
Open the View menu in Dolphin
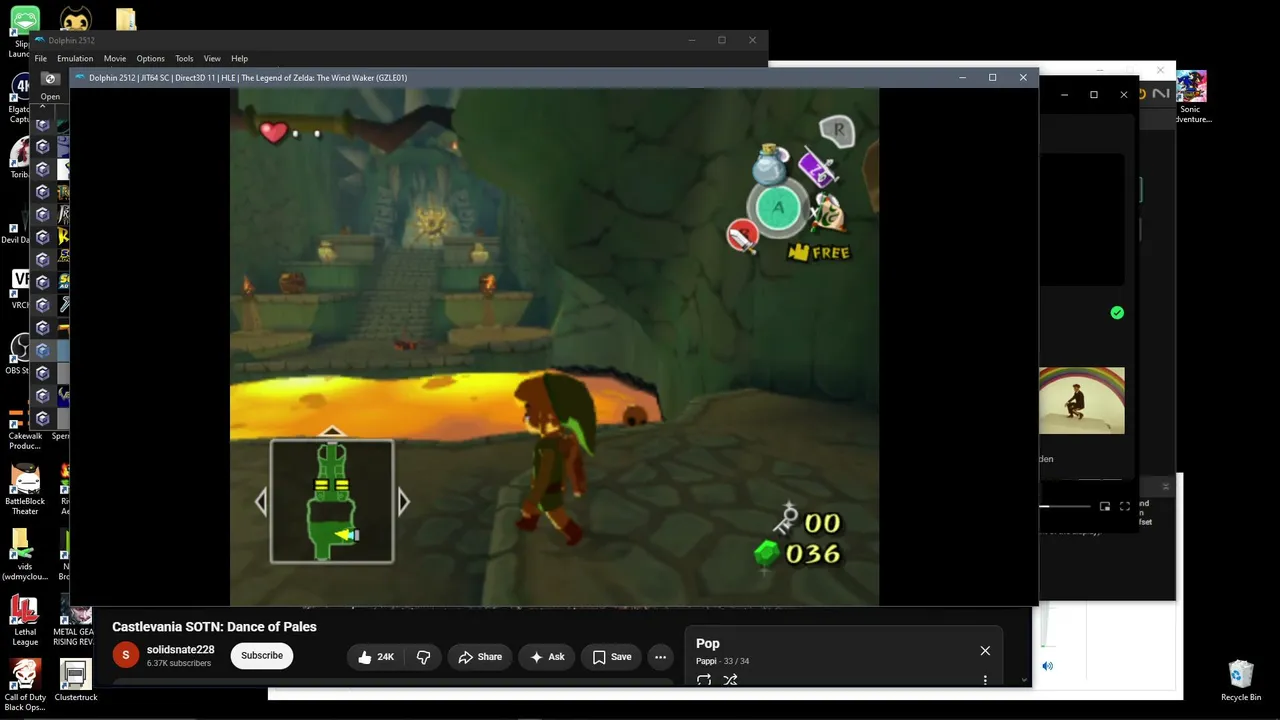point(212,59)
